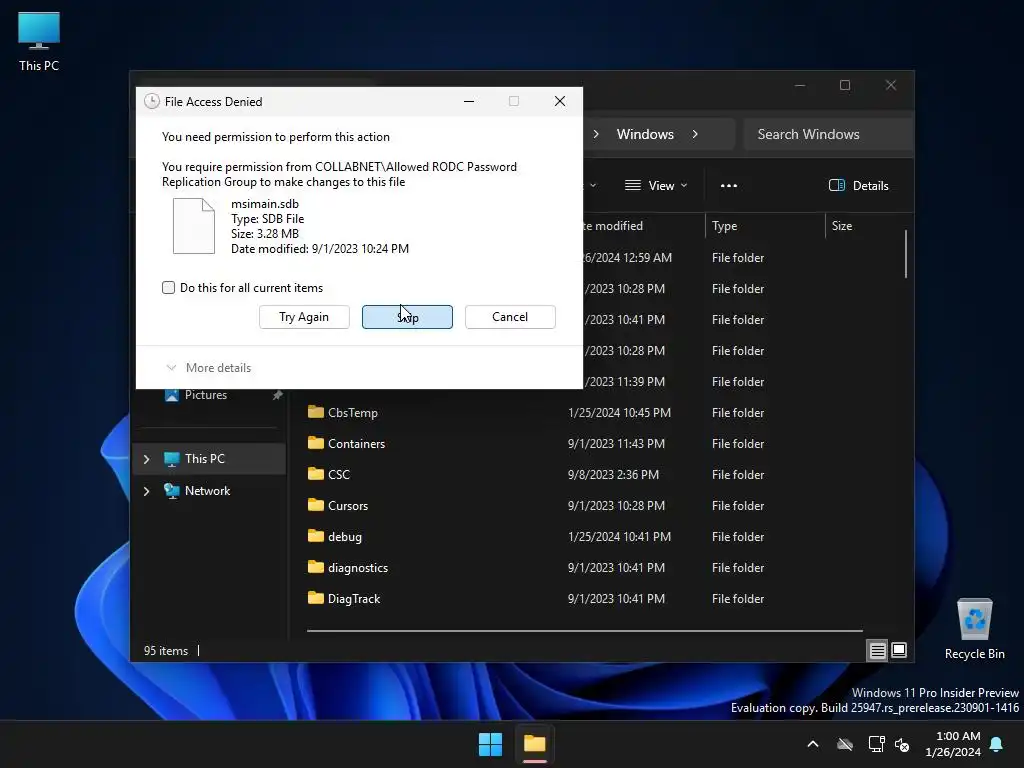Click the Cursors folder icon

[315, 505]
